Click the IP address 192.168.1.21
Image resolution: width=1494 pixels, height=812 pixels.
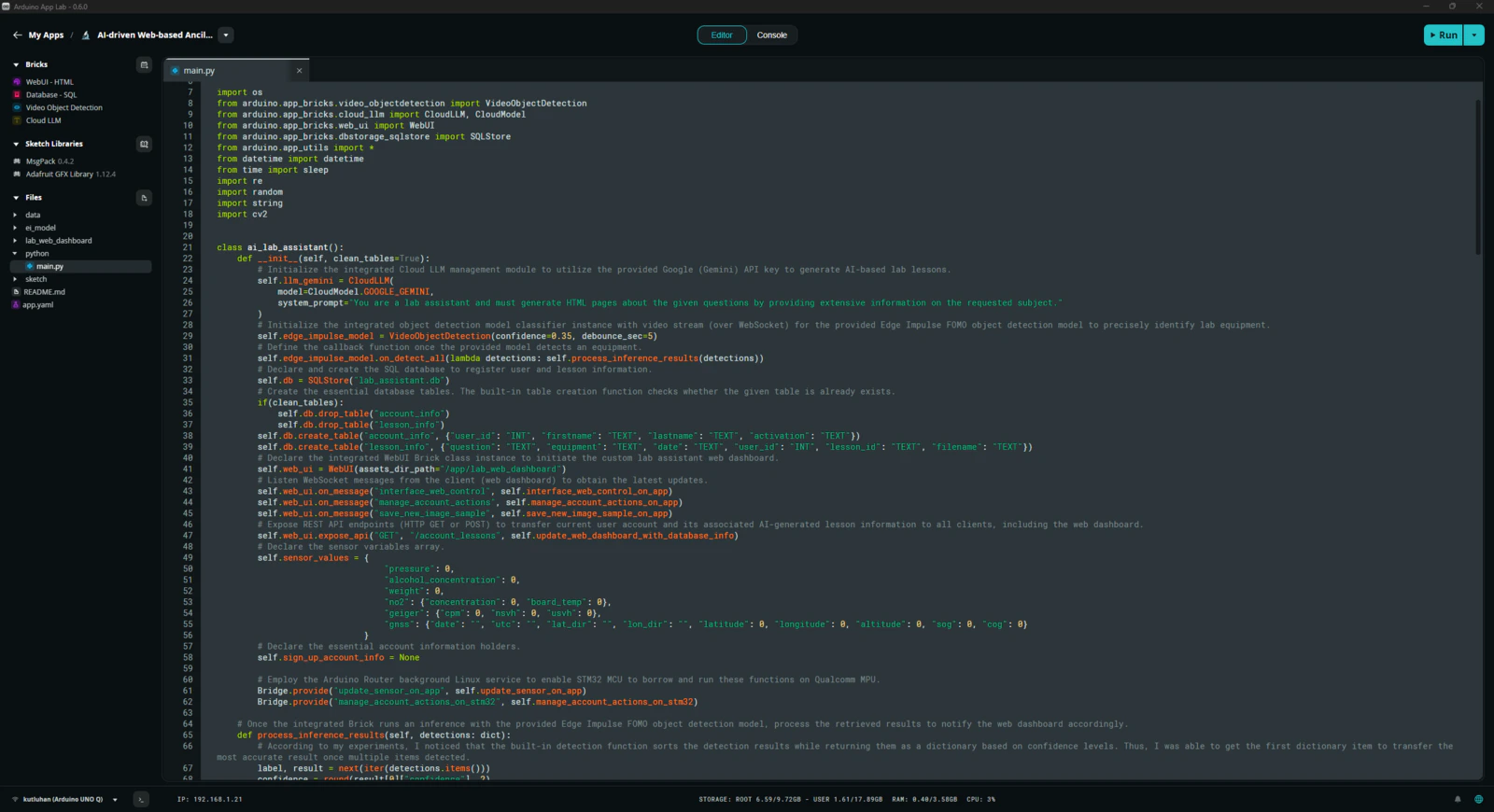(x=210, y=799)
